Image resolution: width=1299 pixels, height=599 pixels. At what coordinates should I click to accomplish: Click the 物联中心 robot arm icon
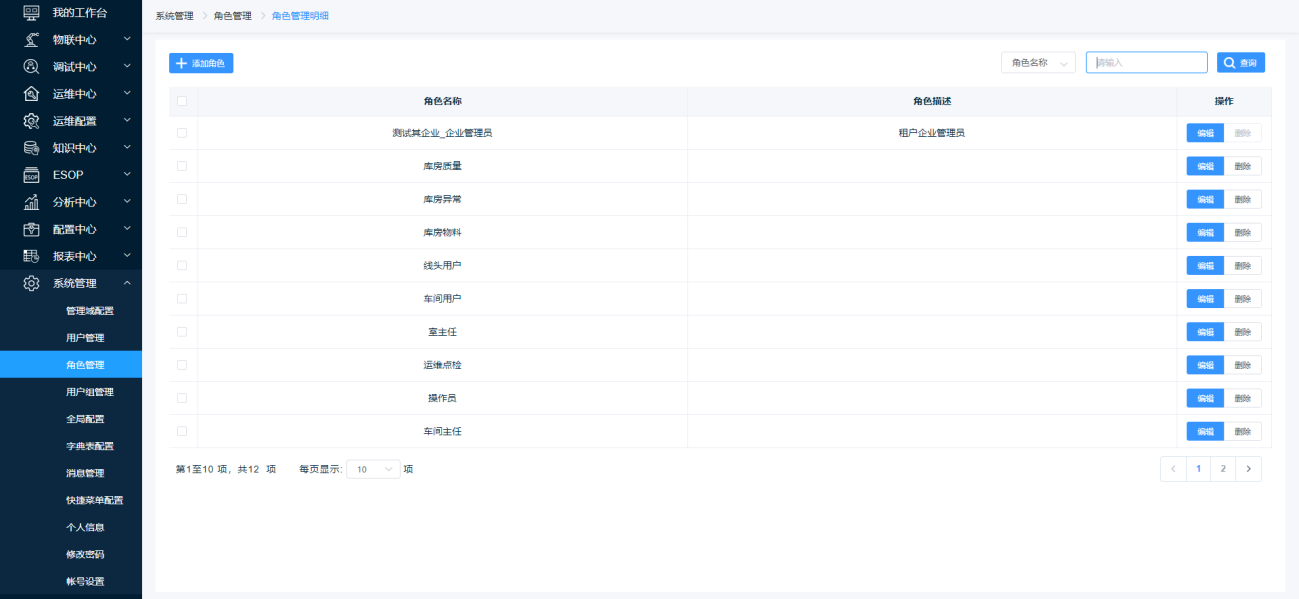[31, 40]
